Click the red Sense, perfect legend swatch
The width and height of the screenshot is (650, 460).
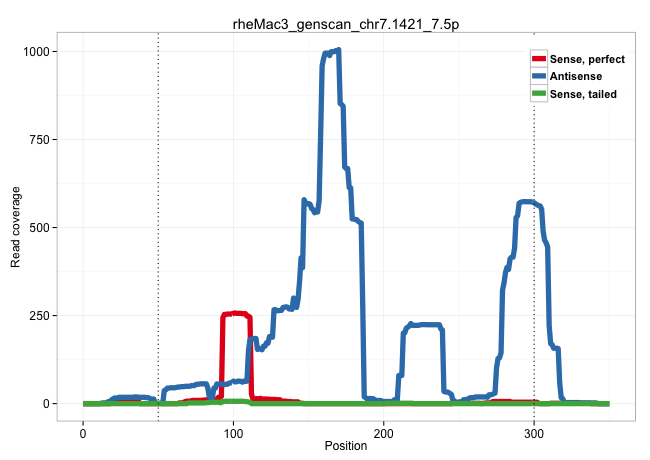pyautogui.click(x=538, y=60)
